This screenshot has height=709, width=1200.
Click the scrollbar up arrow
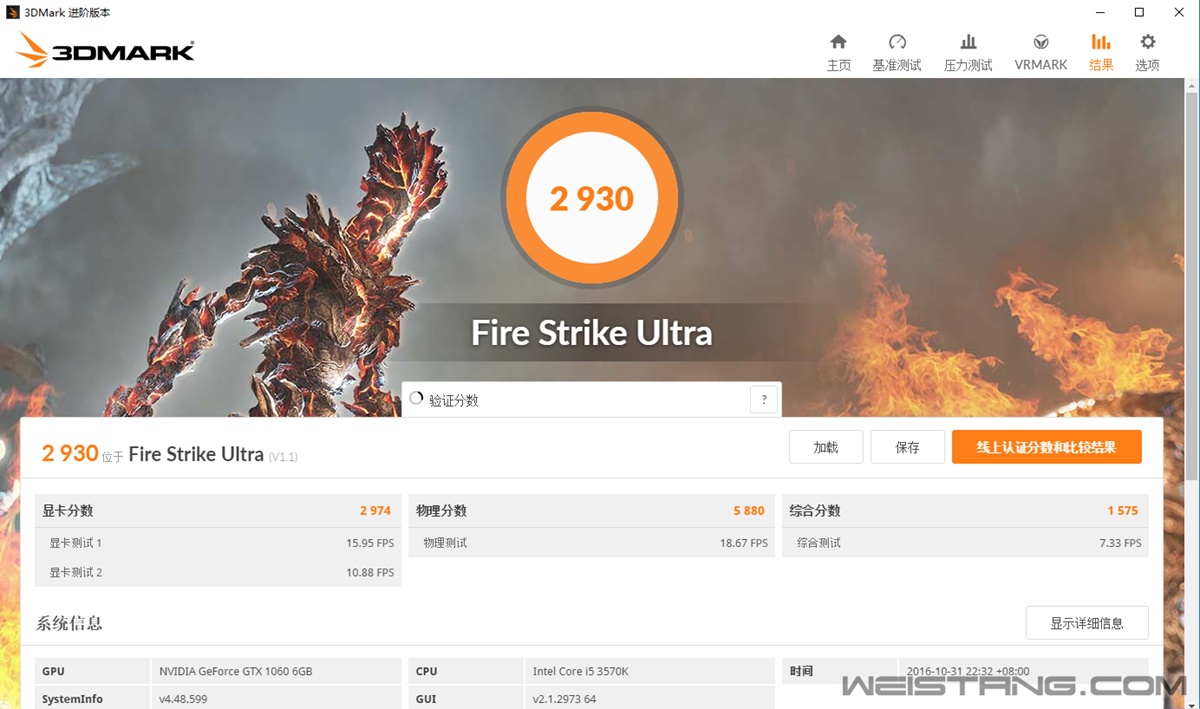tap(1191, 86)
